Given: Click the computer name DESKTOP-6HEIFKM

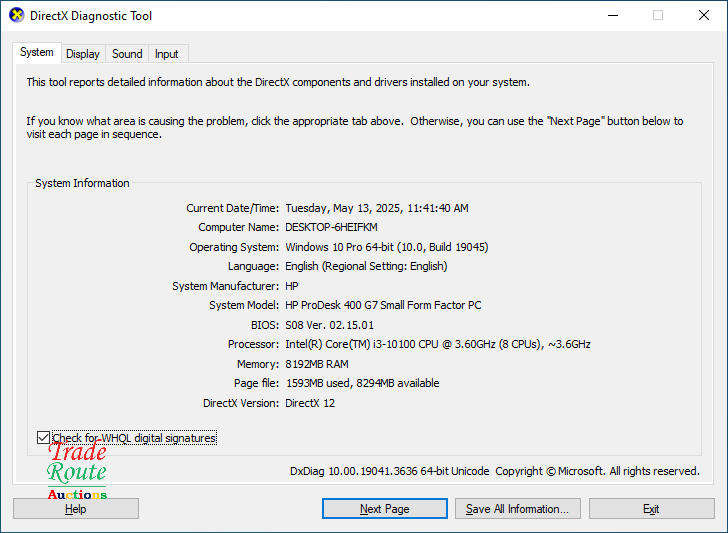Looking at the screenshot, I should click(x=331, y=227).
